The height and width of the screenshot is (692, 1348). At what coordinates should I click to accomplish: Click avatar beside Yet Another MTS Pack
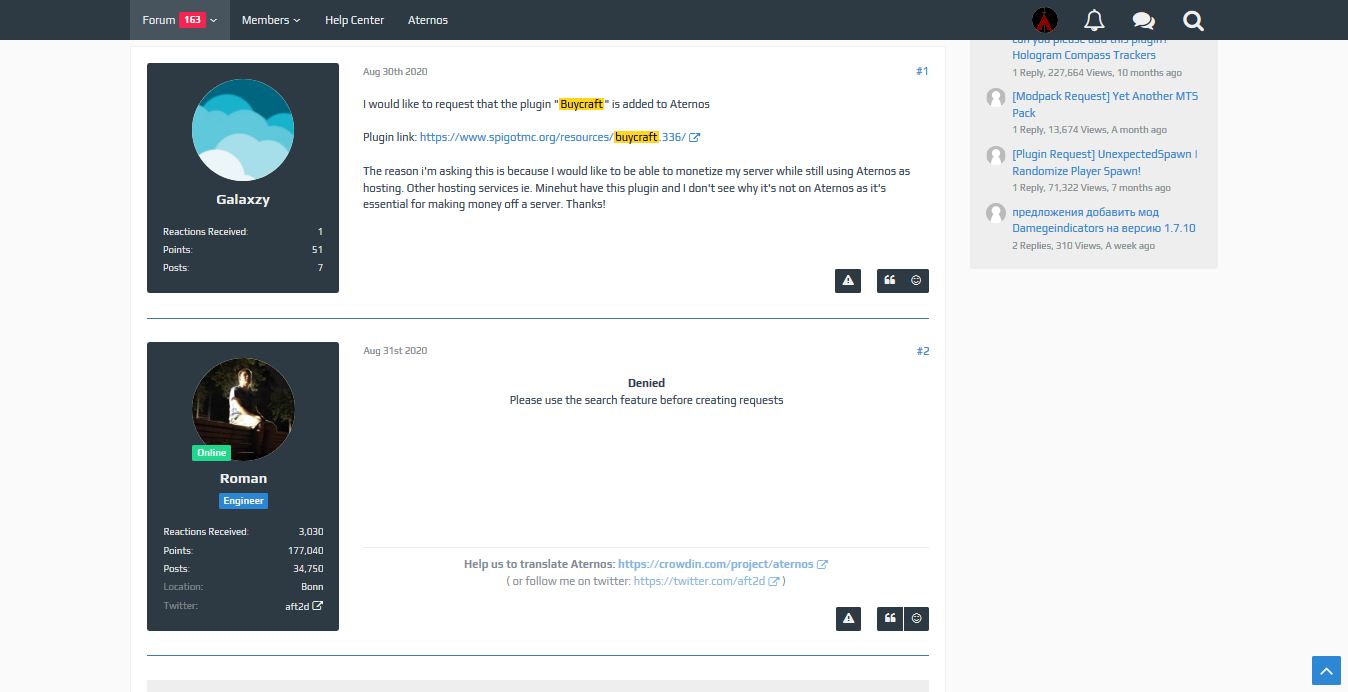(x=996, y=97)
